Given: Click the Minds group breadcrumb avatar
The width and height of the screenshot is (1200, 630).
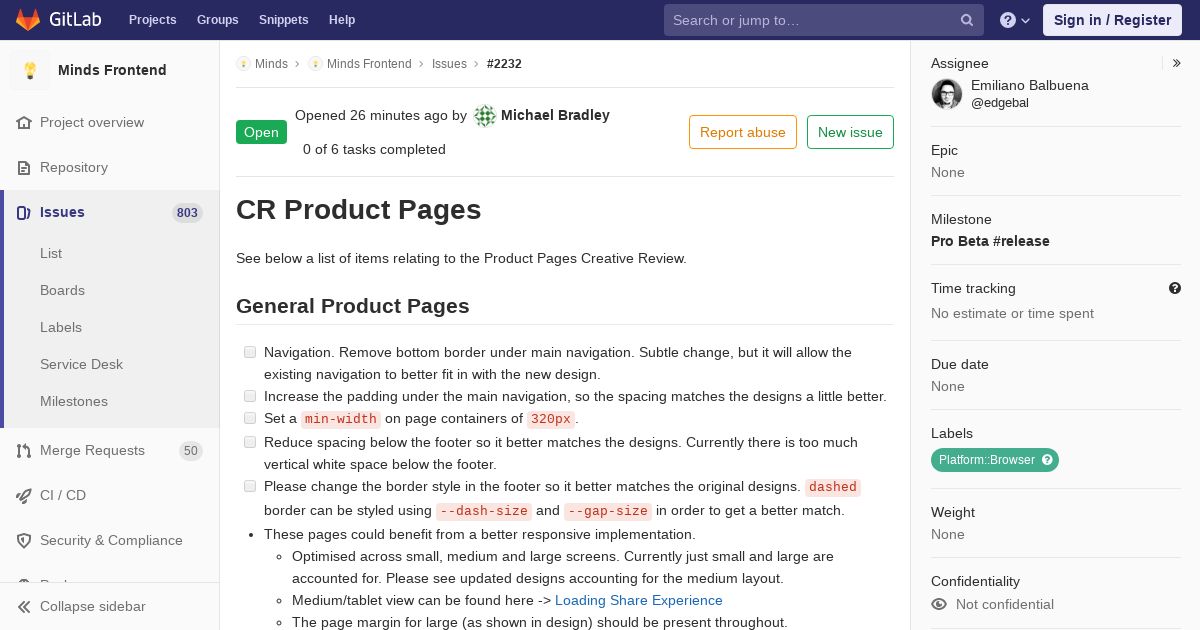Looking at the screenshot, I should pos(243,63).
